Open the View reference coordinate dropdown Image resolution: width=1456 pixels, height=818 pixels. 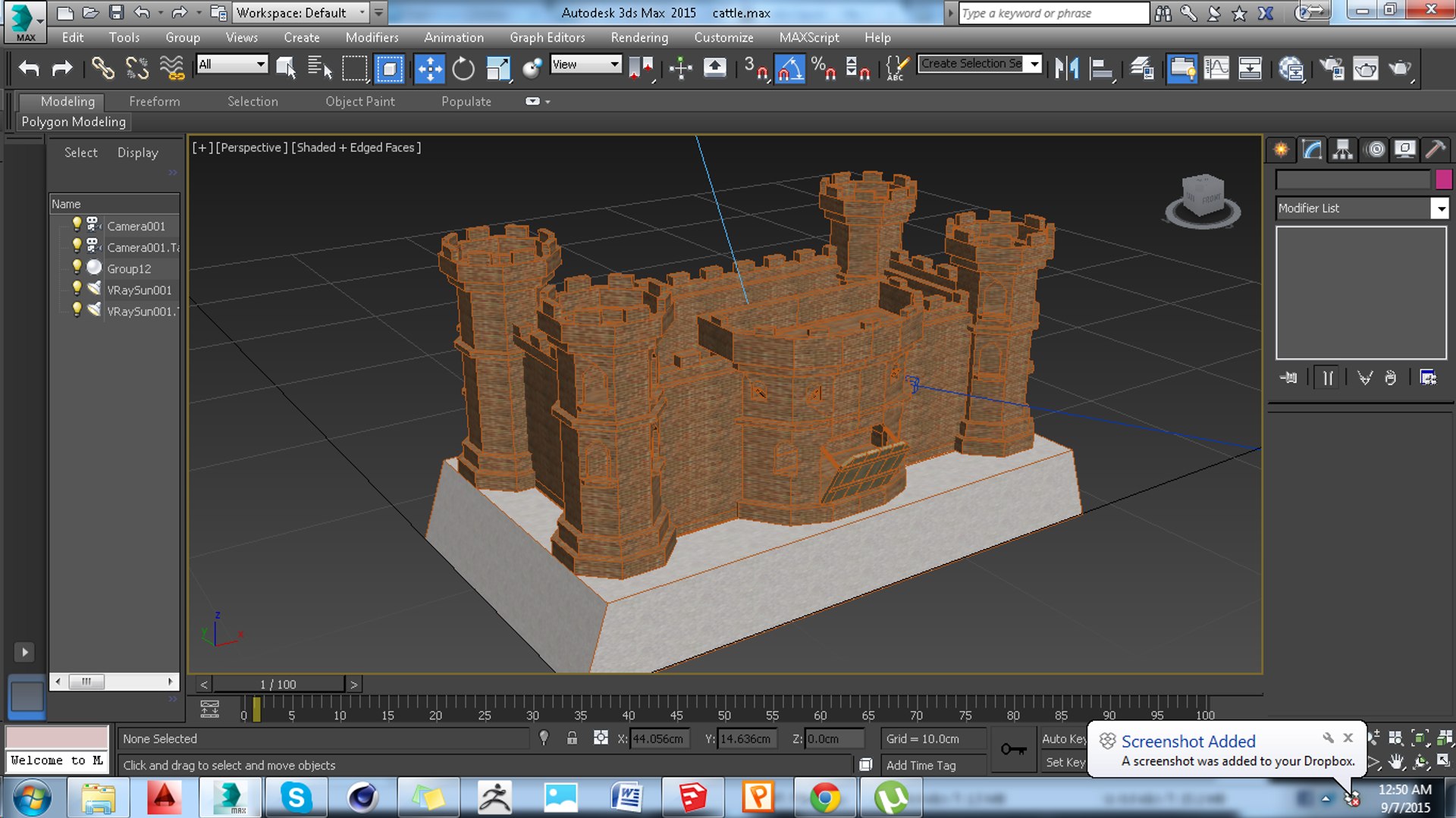pos(614,64)
